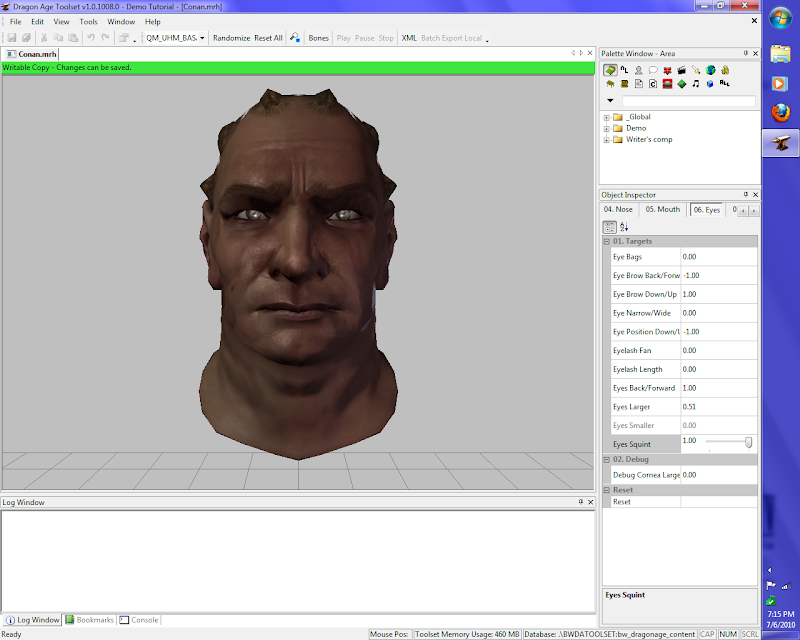Toggle Categorized view in Object Inspector
800x640 pixels.
coord(609,227)
